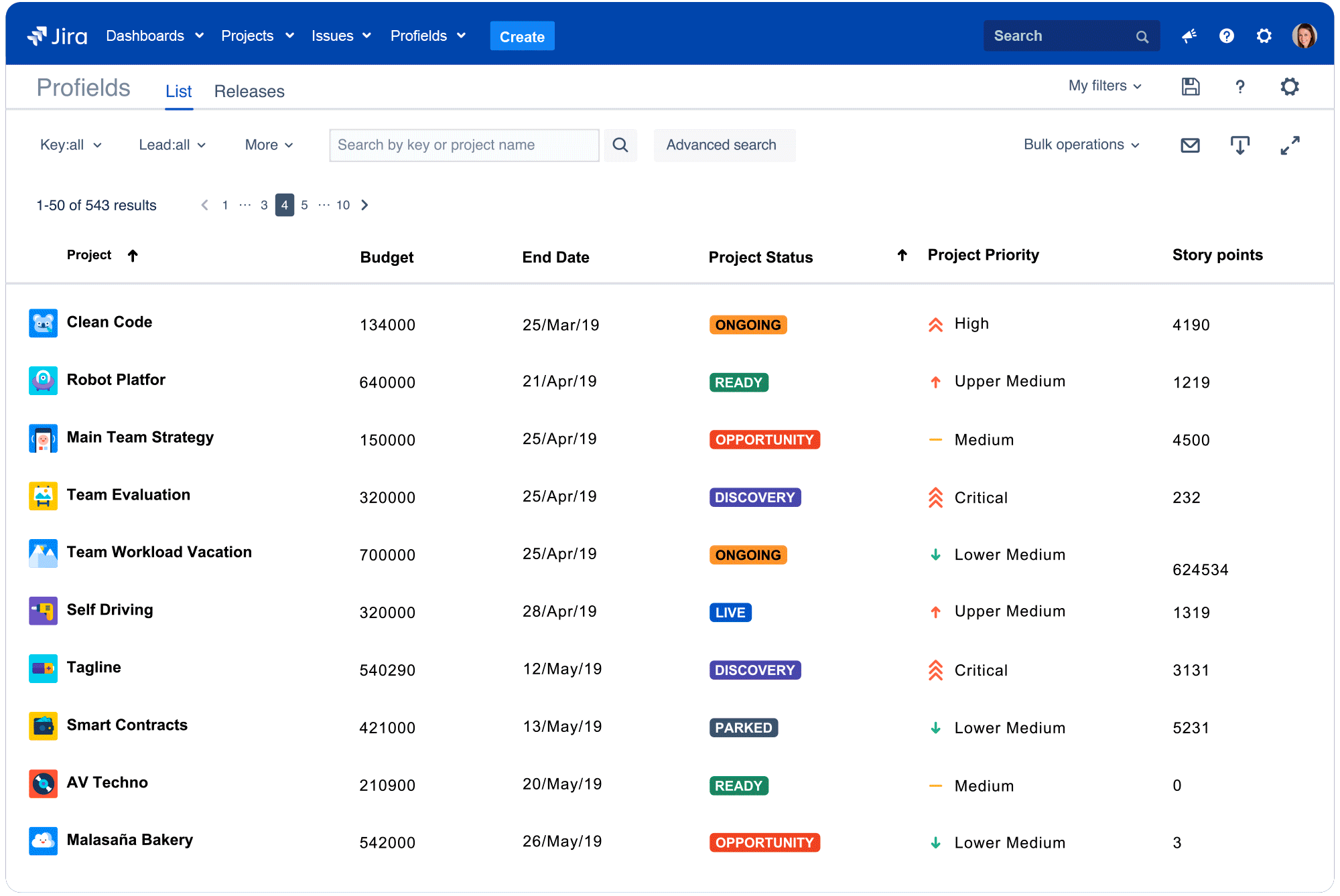Click the Self Driving project avatar

click(x=43, y=611)
